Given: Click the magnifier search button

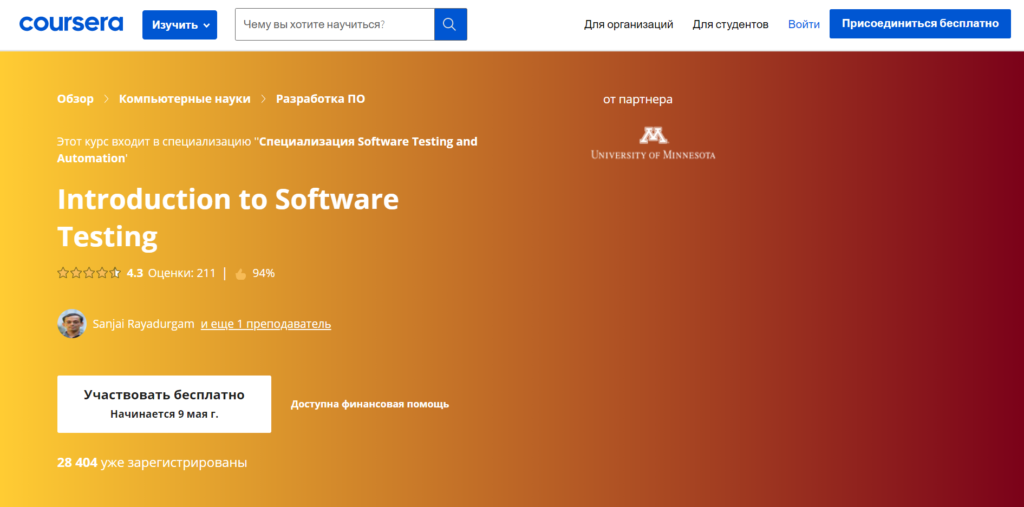Looking at the screenshot, I should [x=450, y=24].
